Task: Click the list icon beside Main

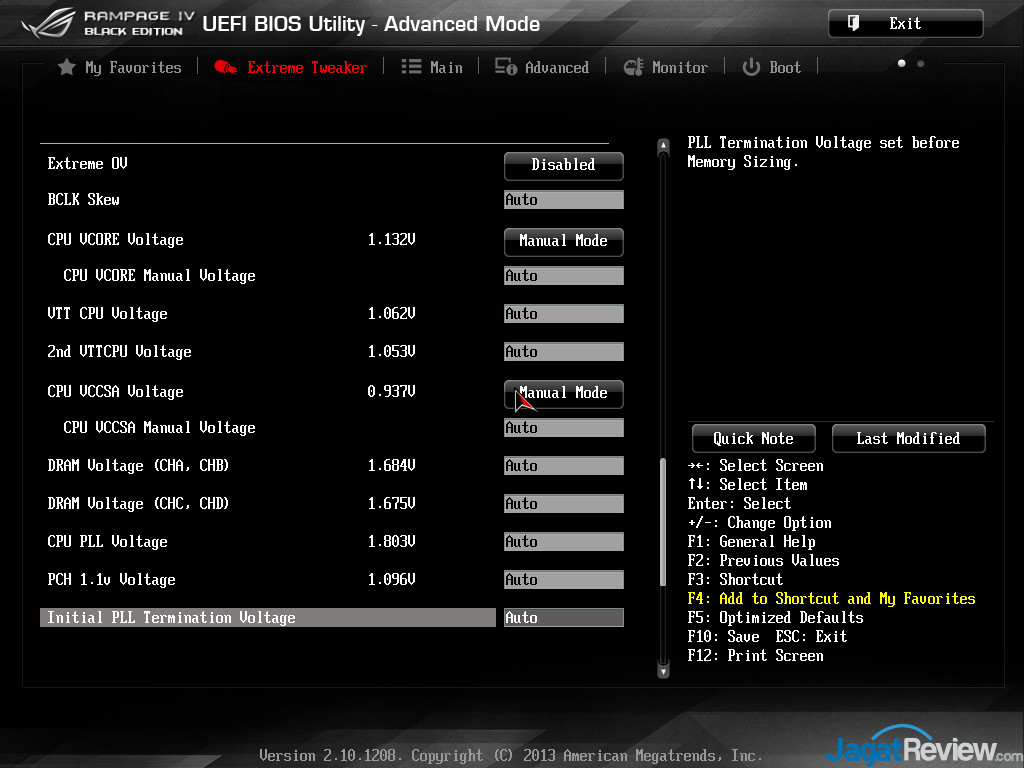Action: 411,67
